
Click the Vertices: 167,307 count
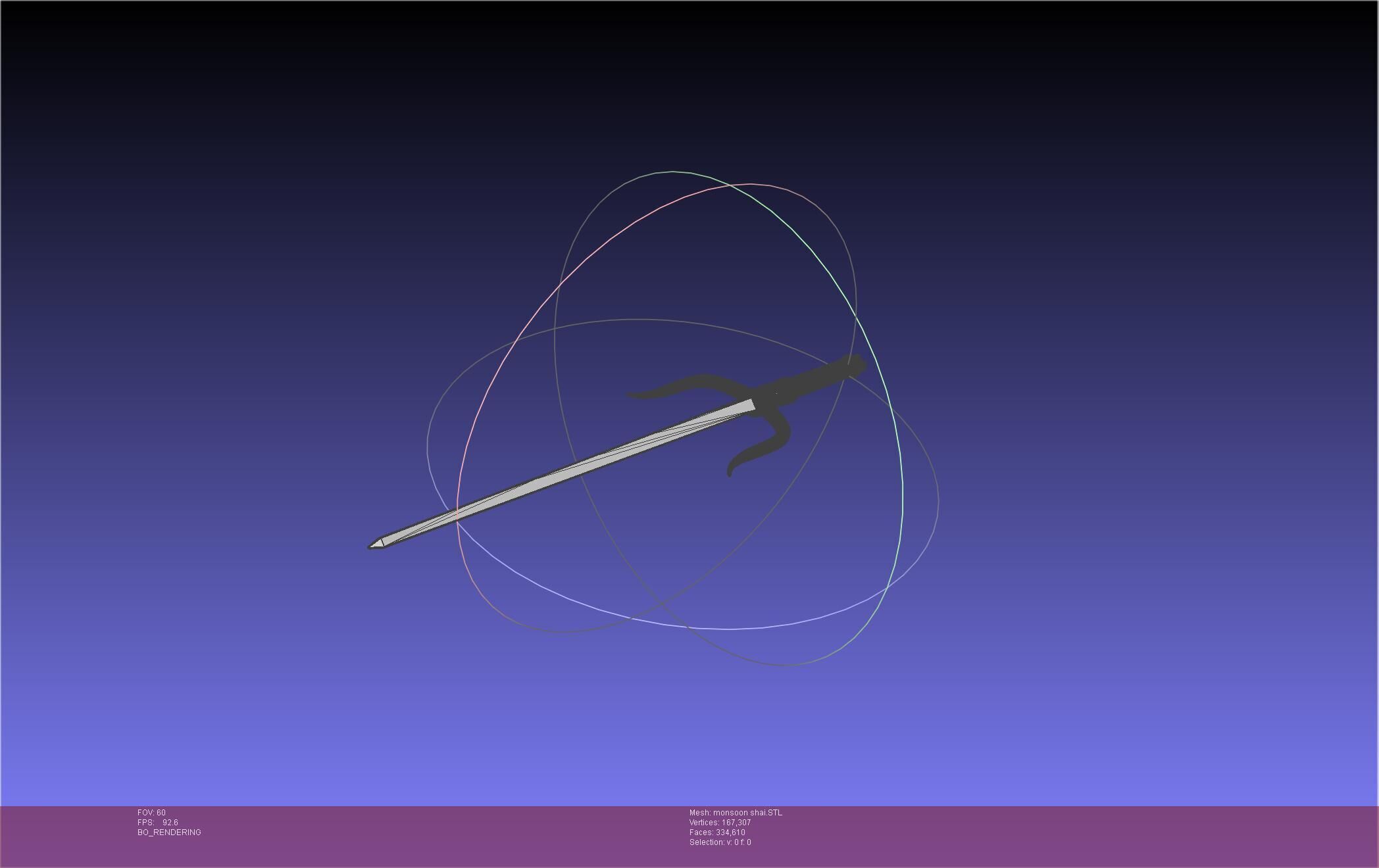point(720,823)
